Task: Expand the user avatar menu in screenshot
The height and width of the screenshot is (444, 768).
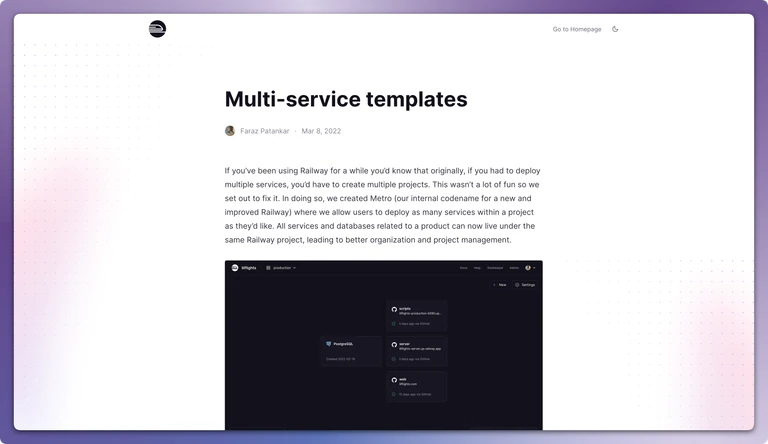Action: tap(530, 268)
